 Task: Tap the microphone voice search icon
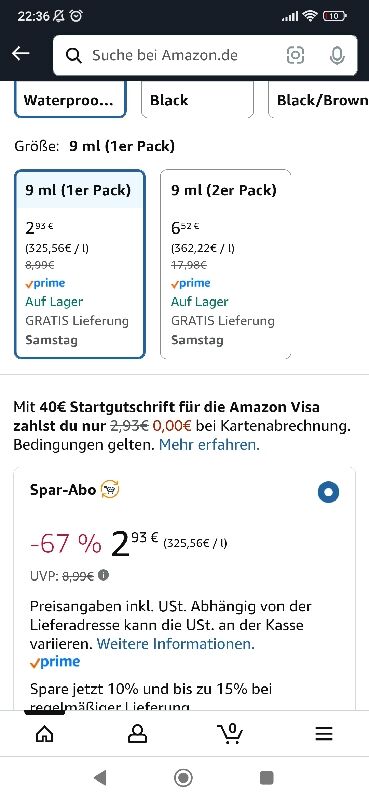click(x=337, y=55)
